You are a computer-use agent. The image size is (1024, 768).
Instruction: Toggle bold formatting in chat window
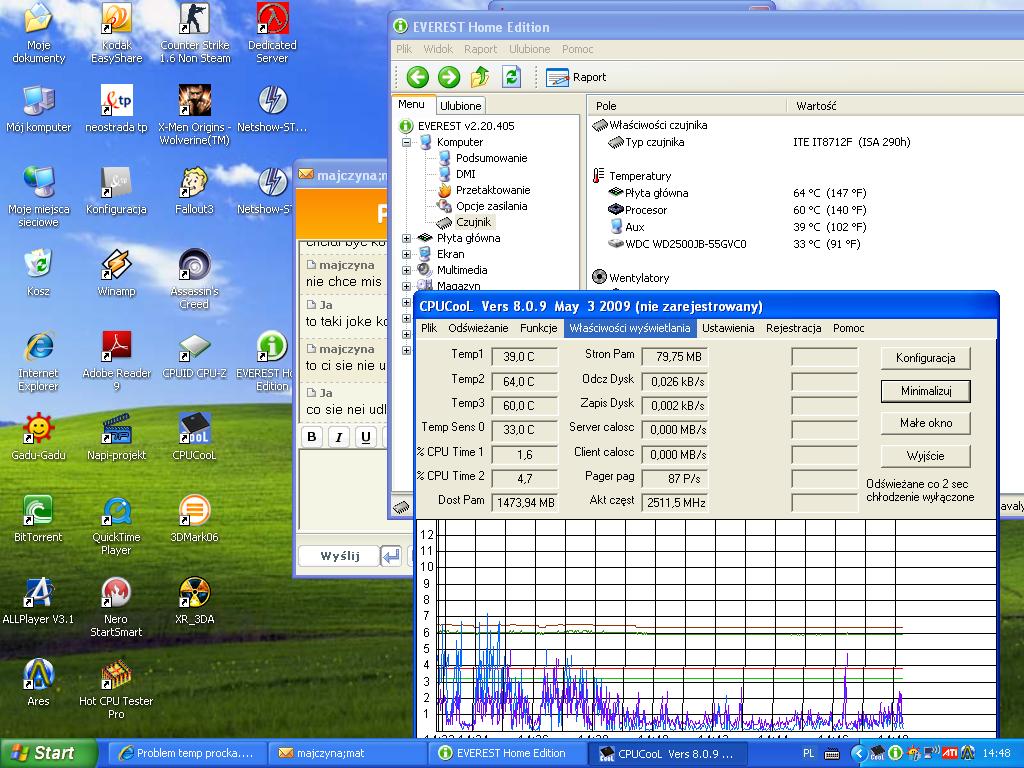[x=312, y=437]
